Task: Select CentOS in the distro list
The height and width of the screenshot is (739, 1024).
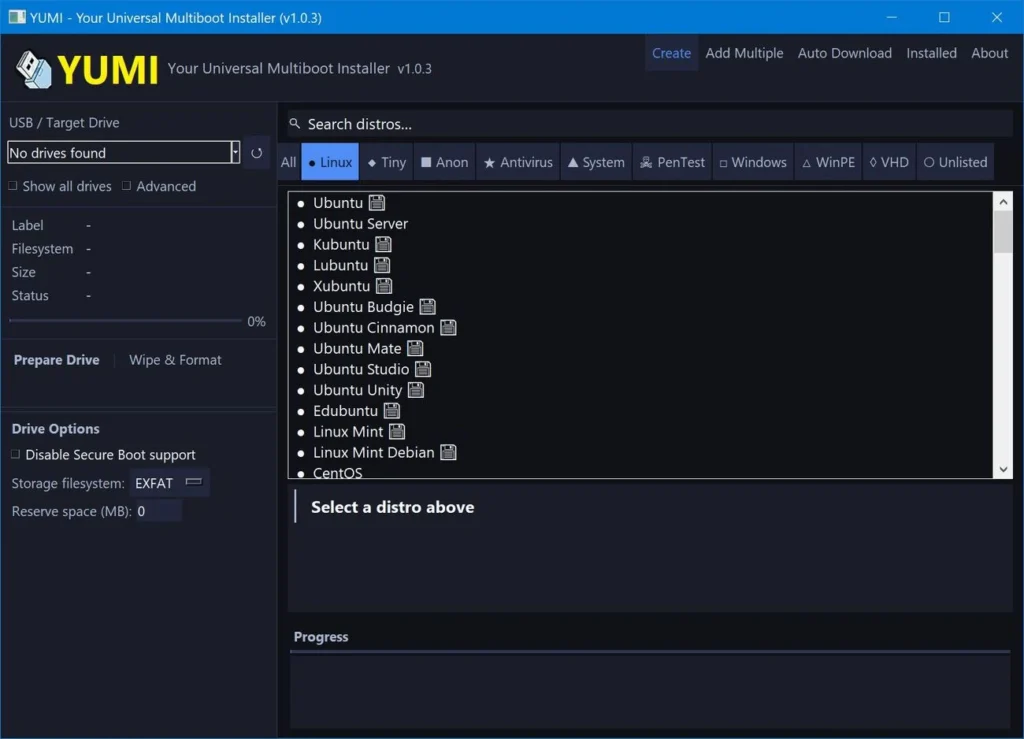Action: point(338,473)
